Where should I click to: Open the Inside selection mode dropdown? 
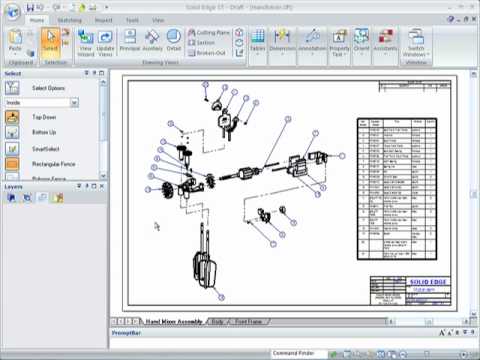click(x=75, y=103)
